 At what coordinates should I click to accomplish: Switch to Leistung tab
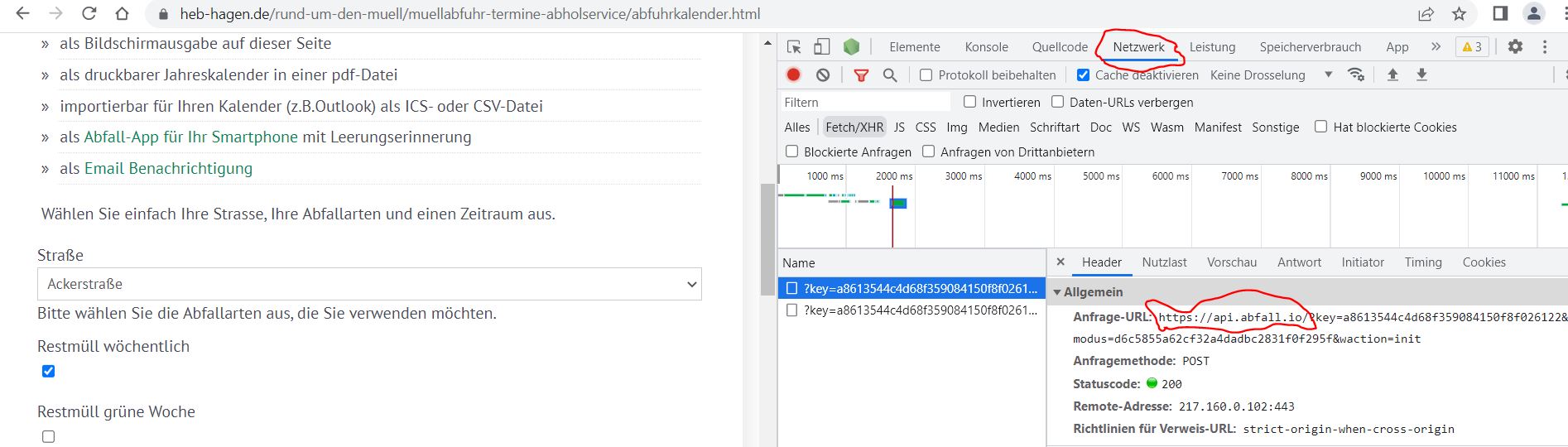(x=1213, y=47)
